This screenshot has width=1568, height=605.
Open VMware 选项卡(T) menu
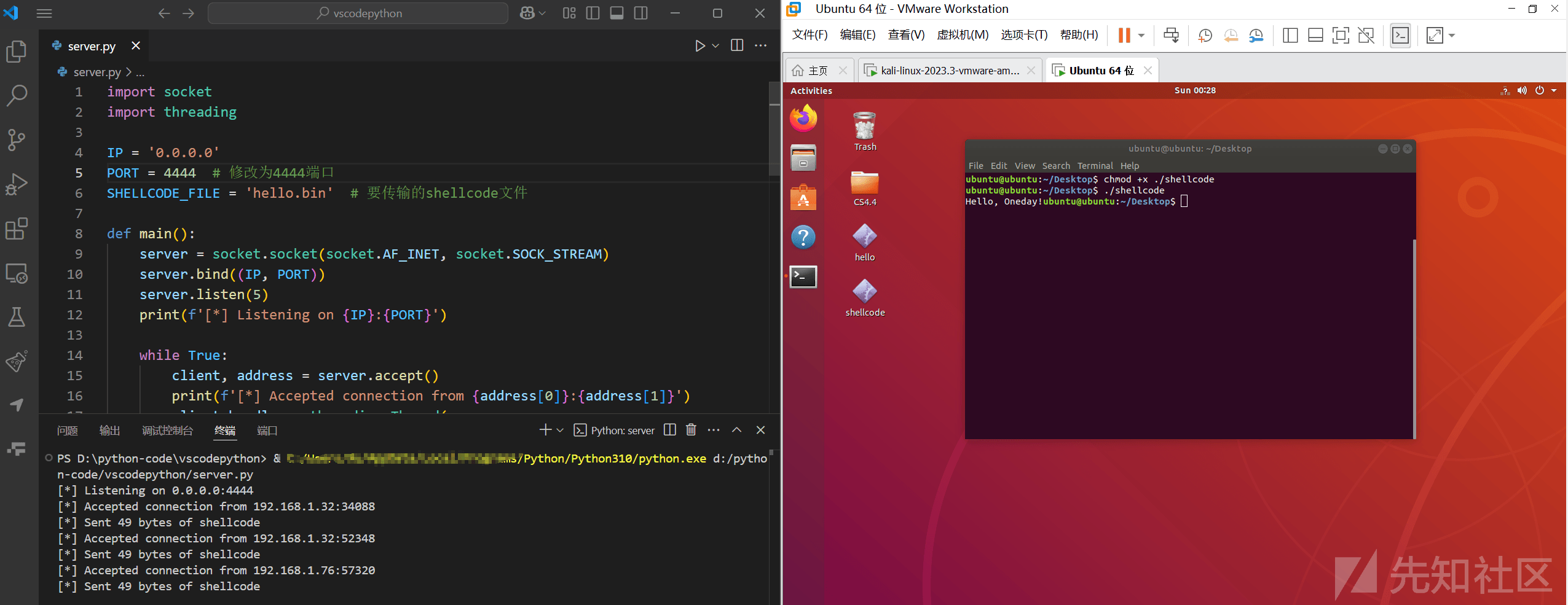coord(1024,35)
